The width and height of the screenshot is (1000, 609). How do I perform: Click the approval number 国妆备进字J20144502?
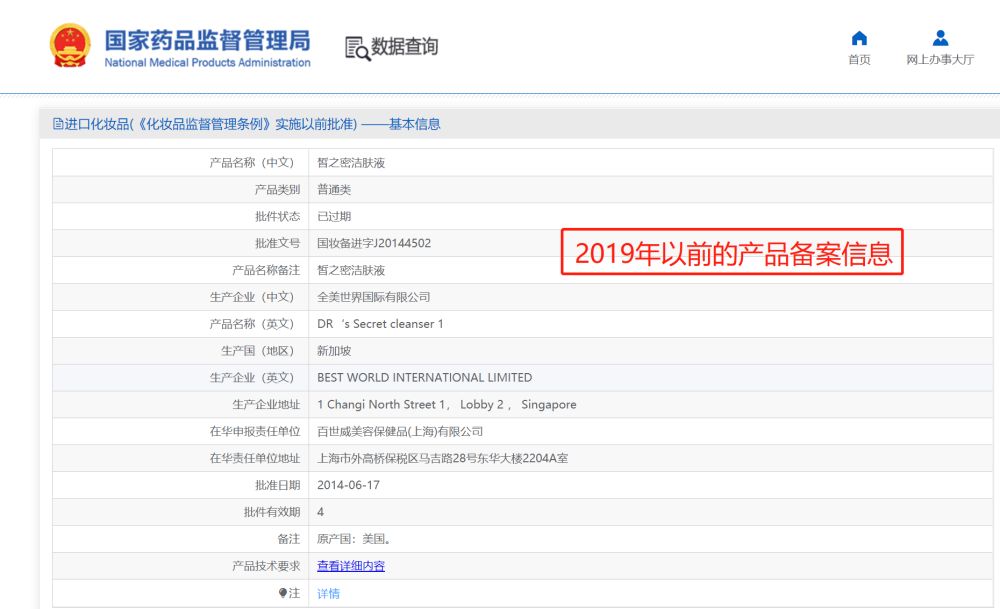coord(374,243)
